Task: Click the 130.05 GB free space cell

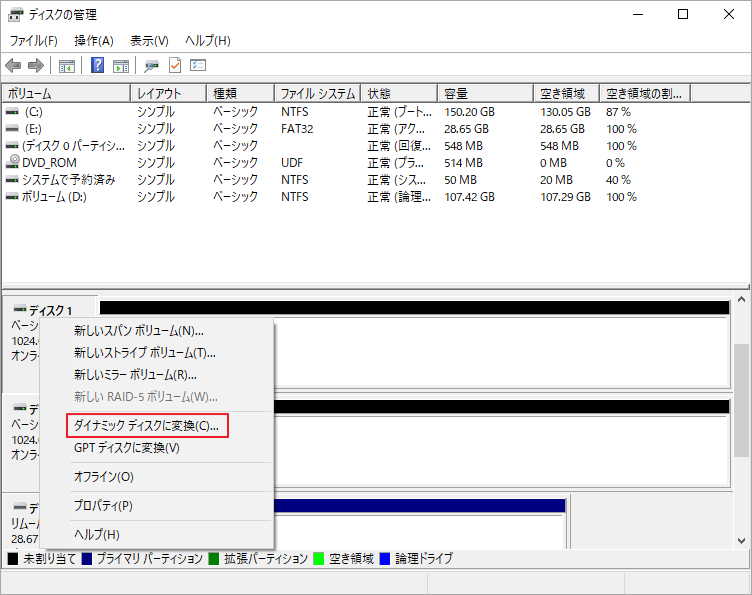Action: tap(565, 112)
